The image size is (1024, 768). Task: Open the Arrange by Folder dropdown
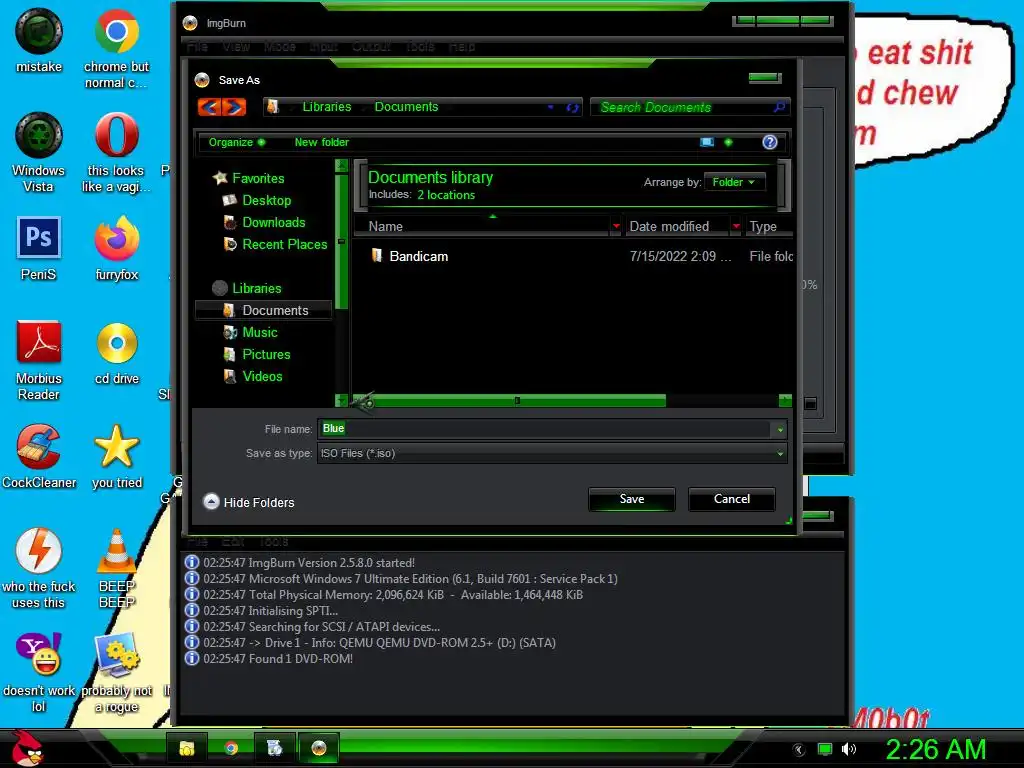[734, 182]
